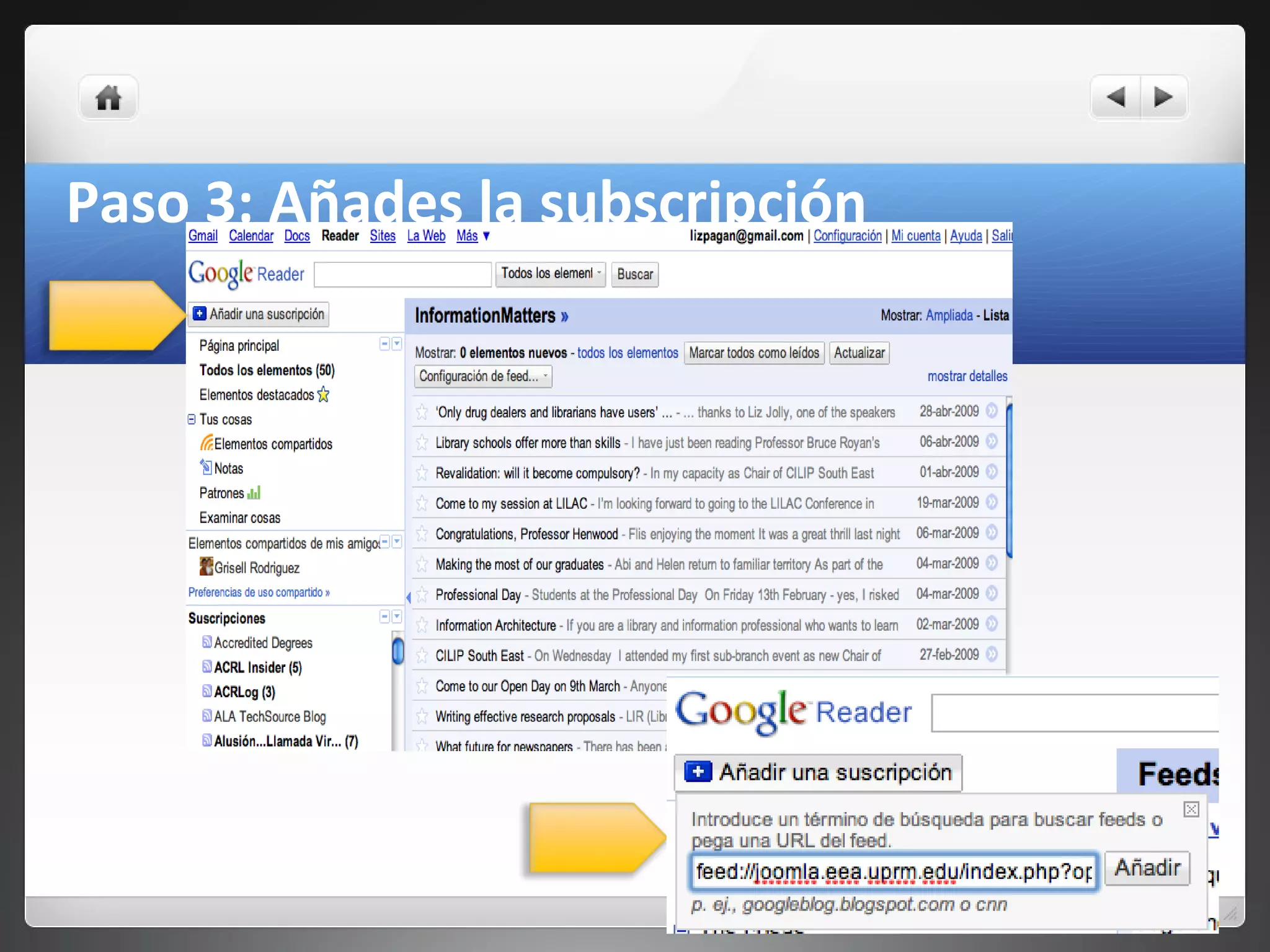Viewport: 1270px width, 952px height.
Task: Open Todos los elementos (50)
Action: click(x=267, y=370)
